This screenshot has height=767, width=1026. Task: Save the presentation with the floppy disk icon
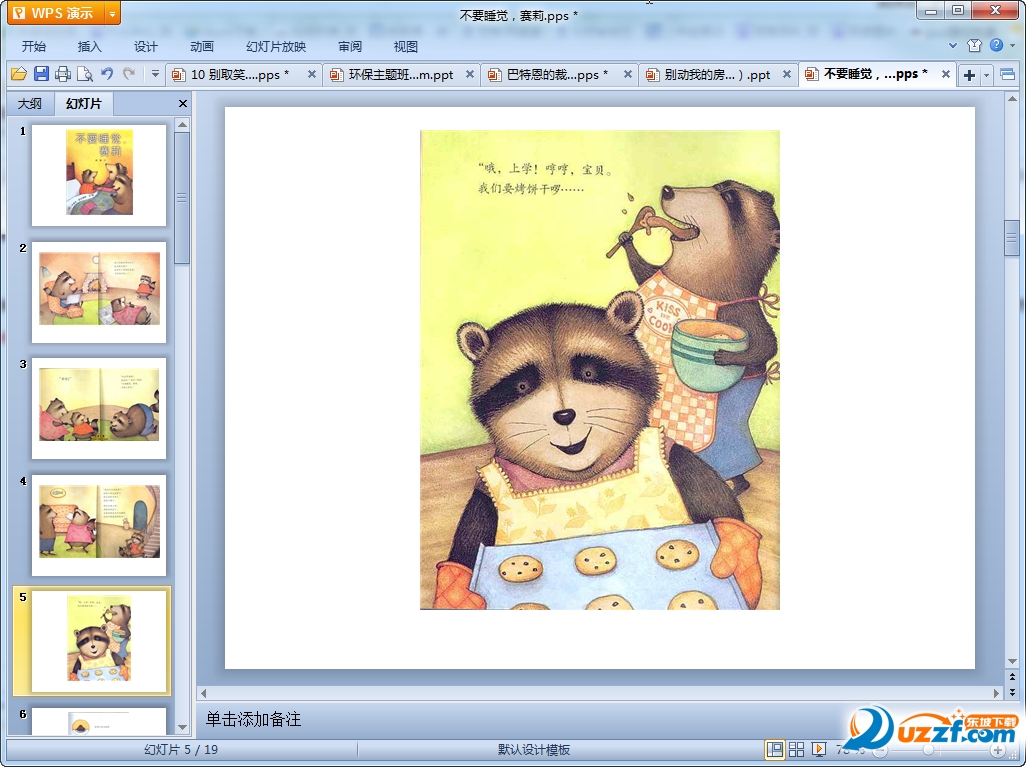[41, 74]
